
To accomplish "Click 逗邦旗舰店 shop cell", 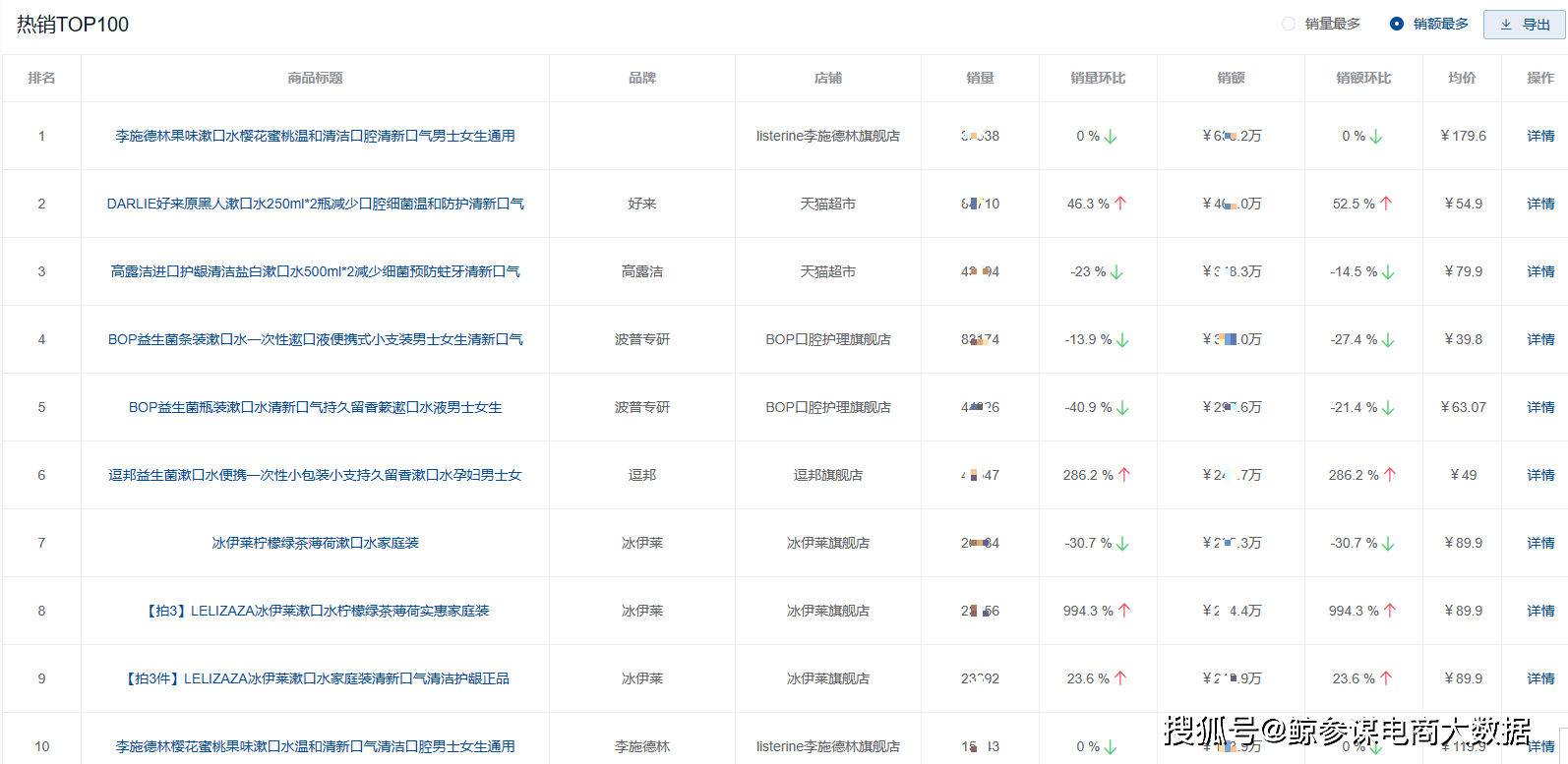I will pyautogui.click(x=828, y=475).
